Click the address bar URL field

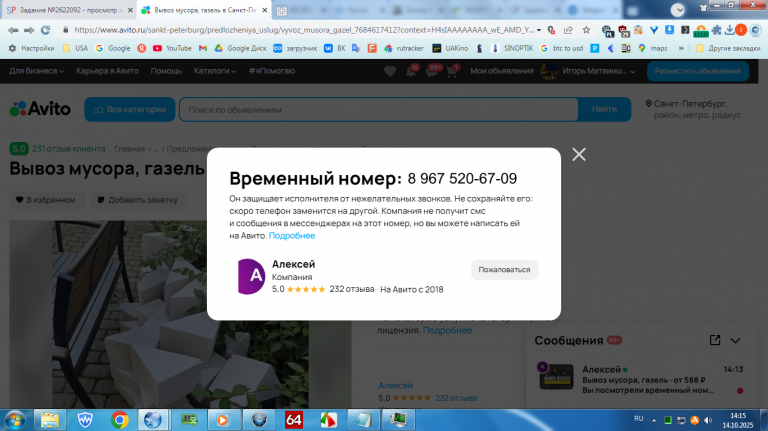[x=304, y=30]
